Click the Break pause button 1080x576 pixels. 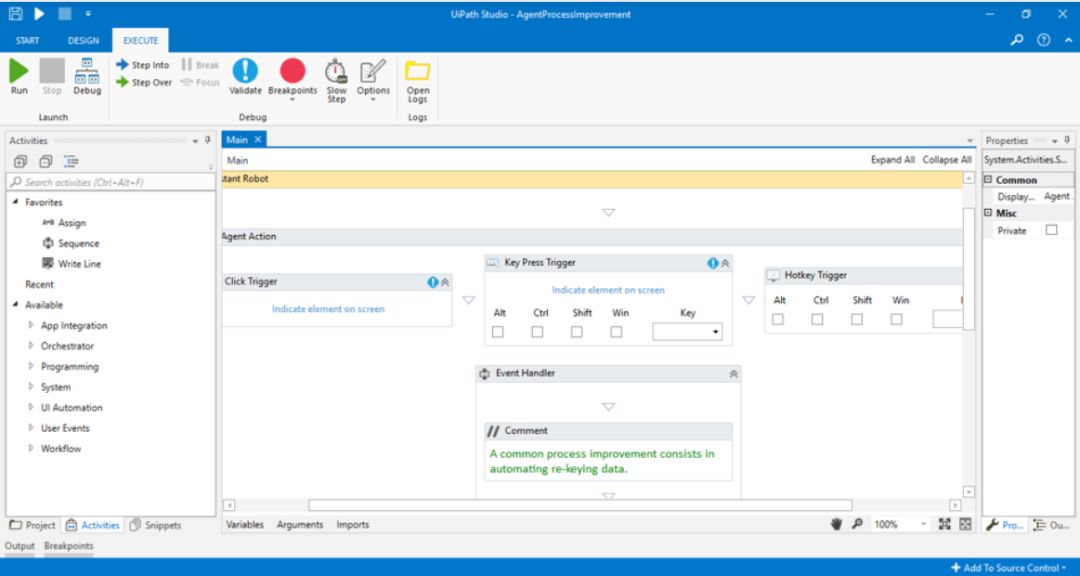coord(200,65)
